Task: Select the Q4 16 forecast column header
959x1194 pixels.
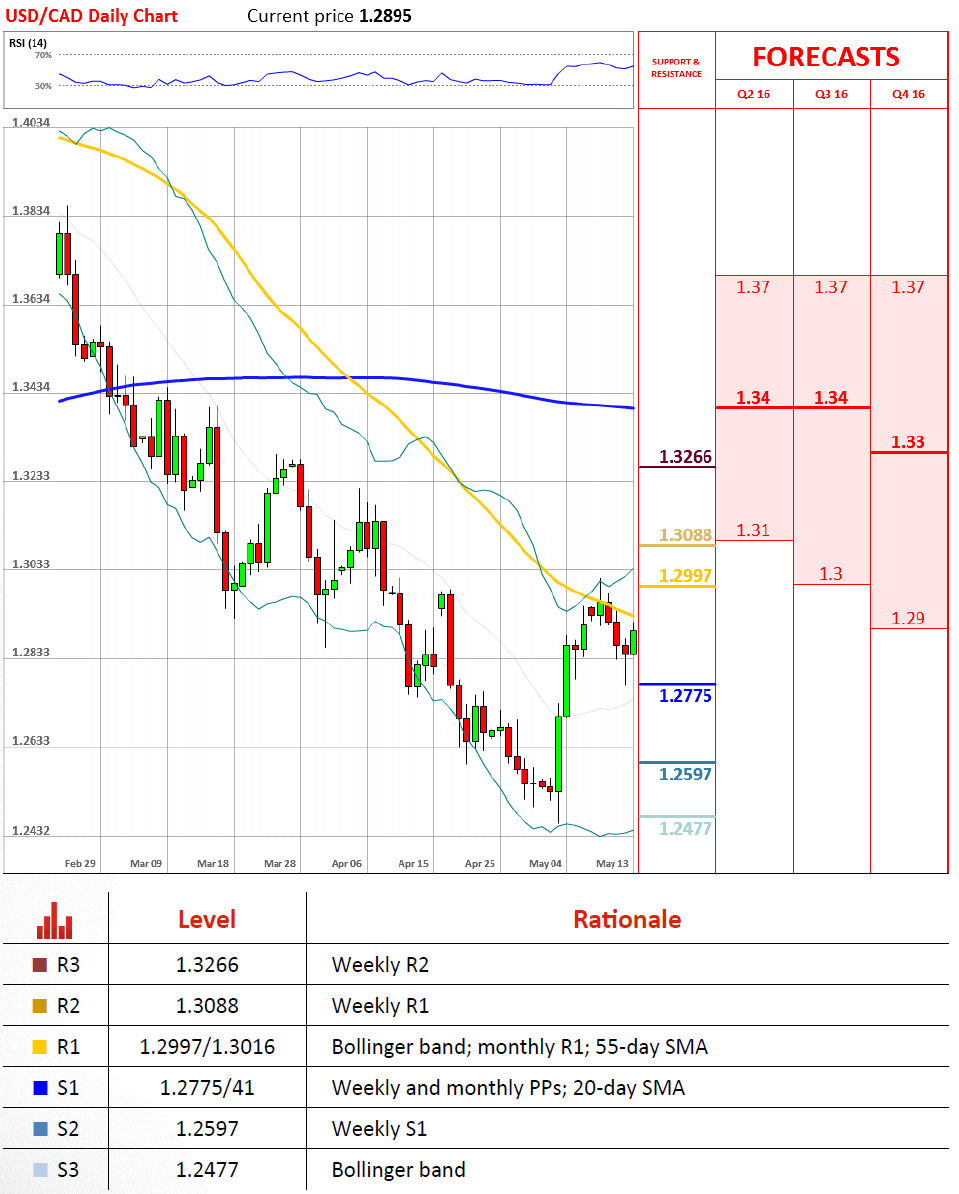Action: click(x=909, y=94)
